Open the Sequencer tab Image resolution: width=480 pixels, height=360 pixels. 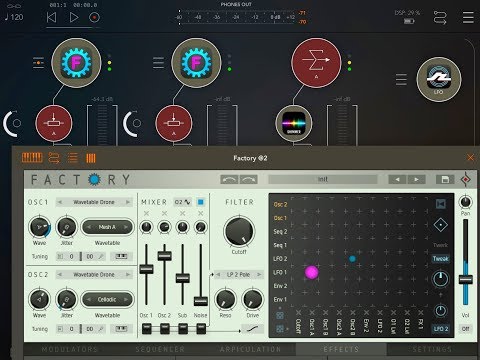[160, 349]
